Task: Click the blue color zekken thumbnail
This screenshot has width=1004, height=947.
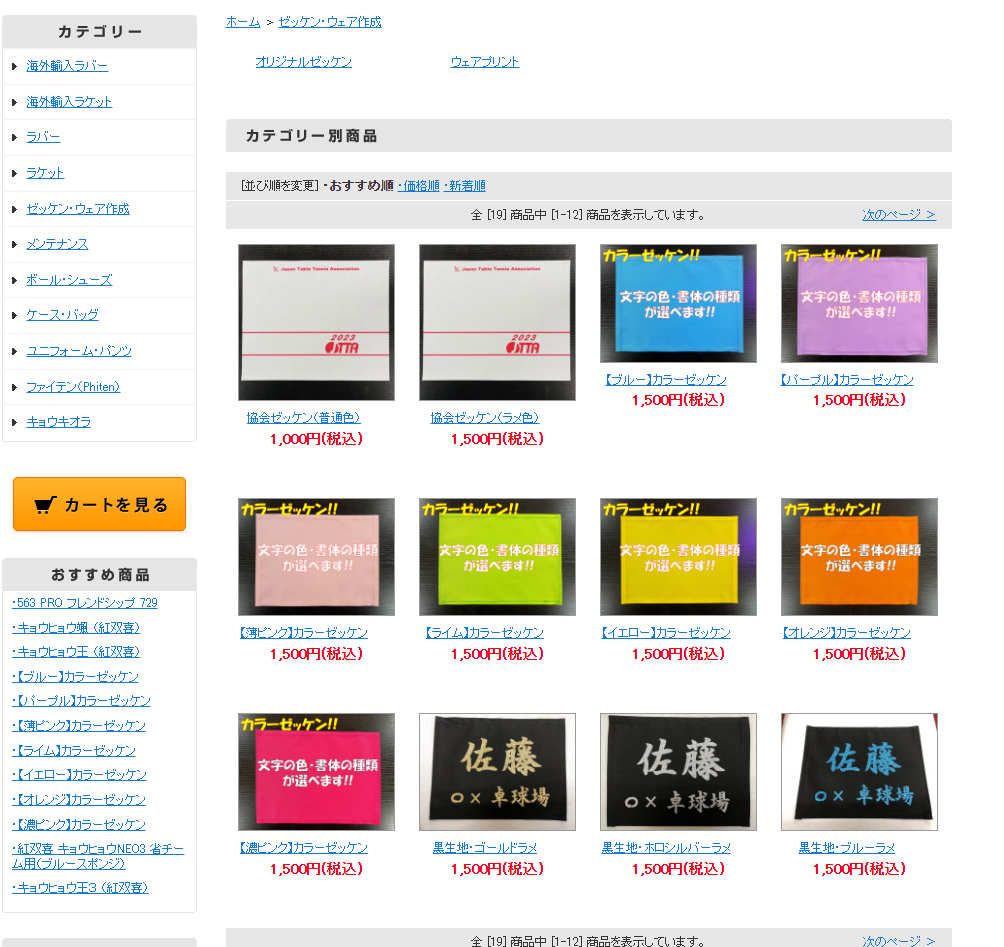Action: (678, 303)
